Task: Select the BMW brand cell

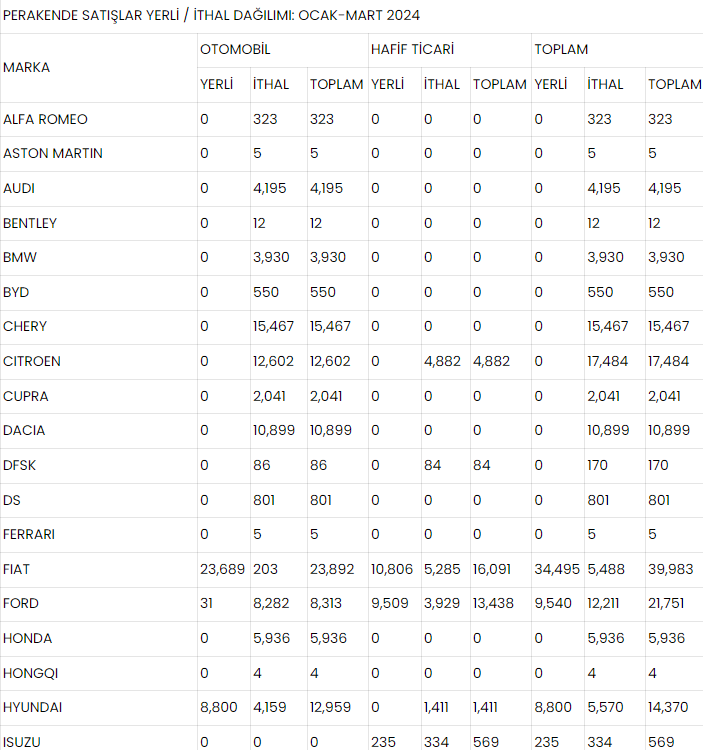Action: 20,257
